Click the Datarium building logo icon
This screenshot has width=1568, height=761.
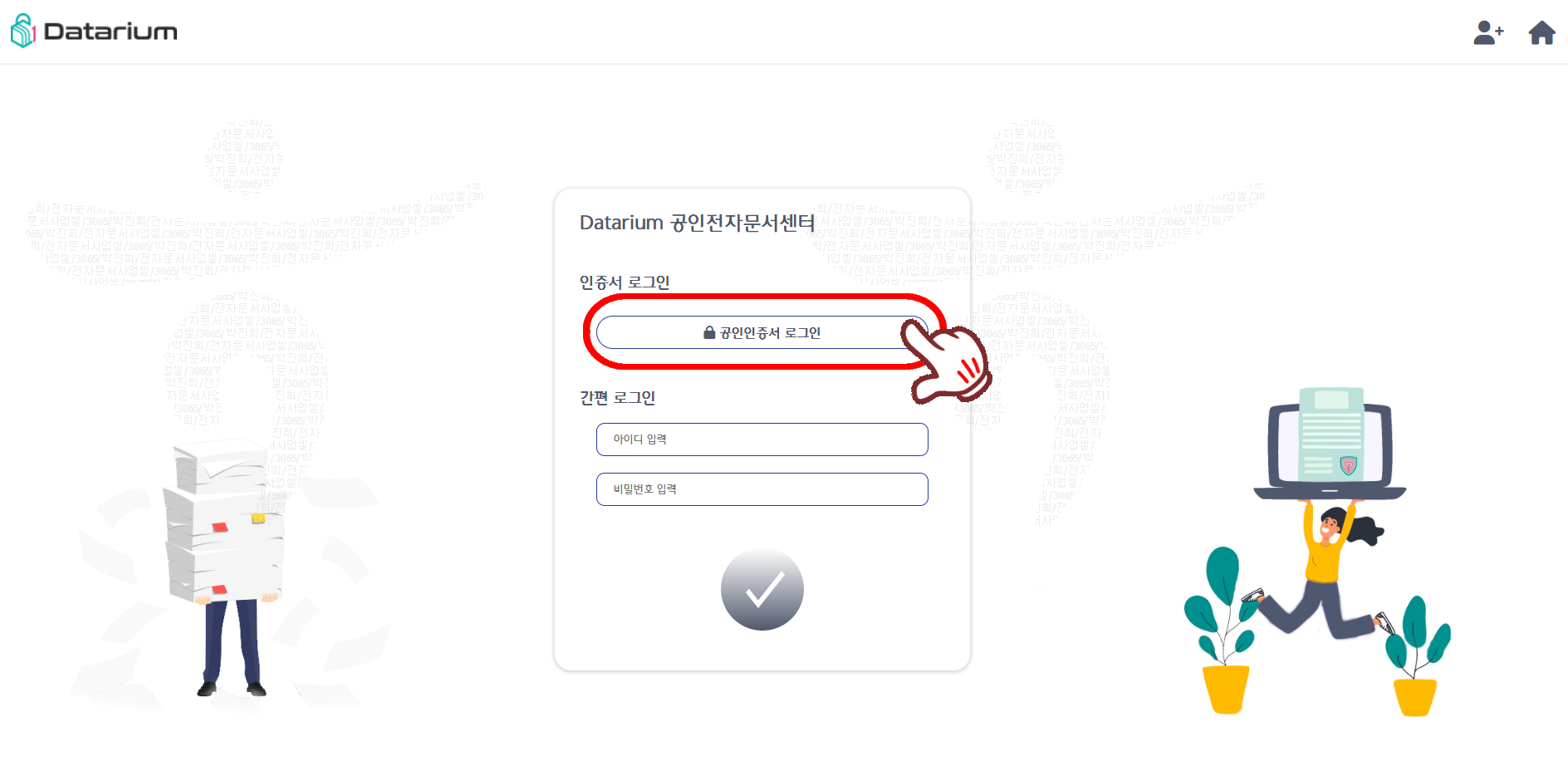[x=23, y=31]
